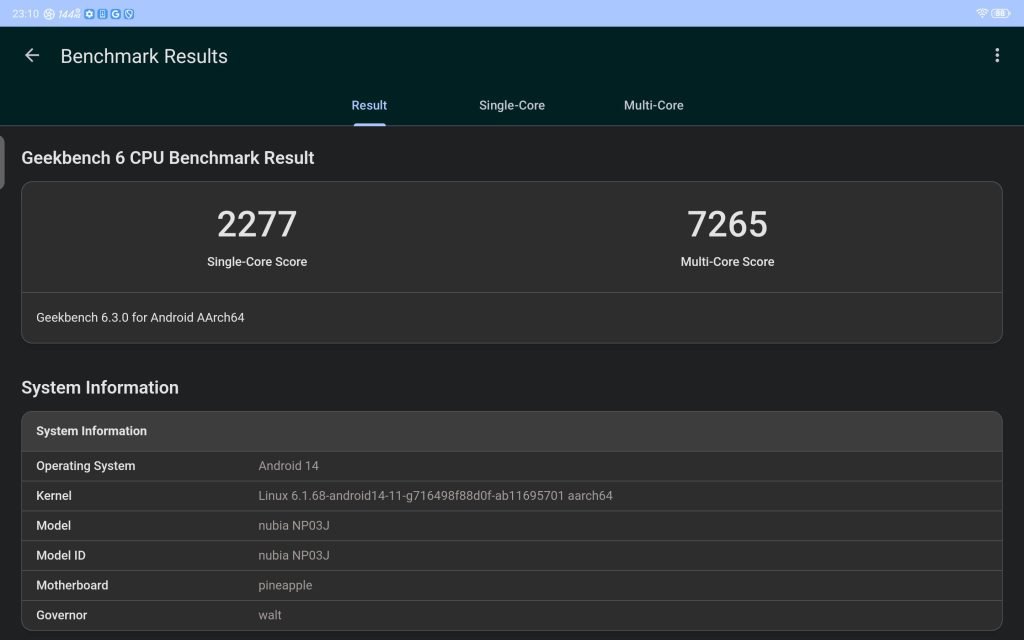Tap the 23:10 clock in status bar
The image size is (1024, 640).
[25, 14]
